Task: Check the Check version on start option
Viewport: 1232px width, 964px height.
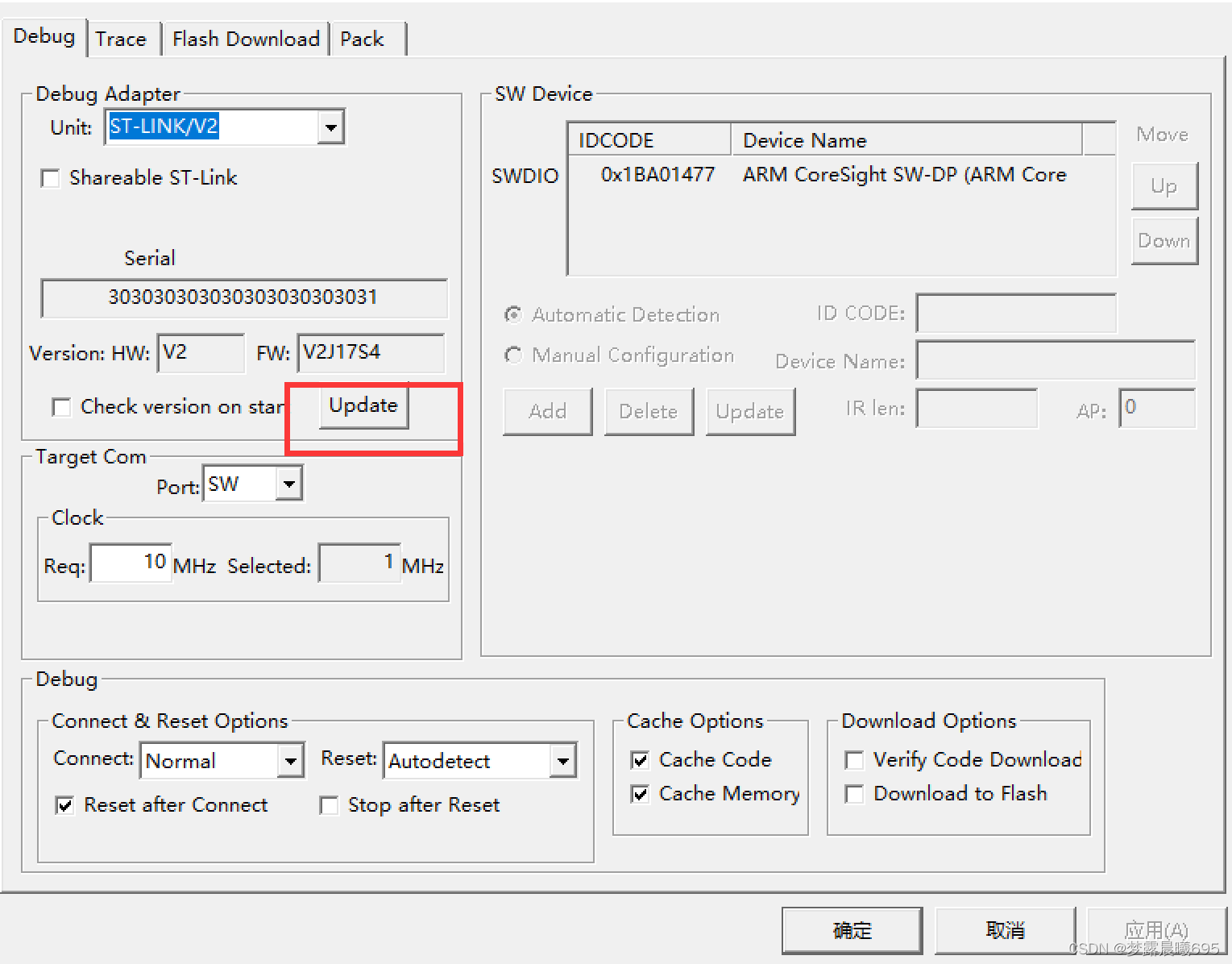Action: [x=62, y=407]
